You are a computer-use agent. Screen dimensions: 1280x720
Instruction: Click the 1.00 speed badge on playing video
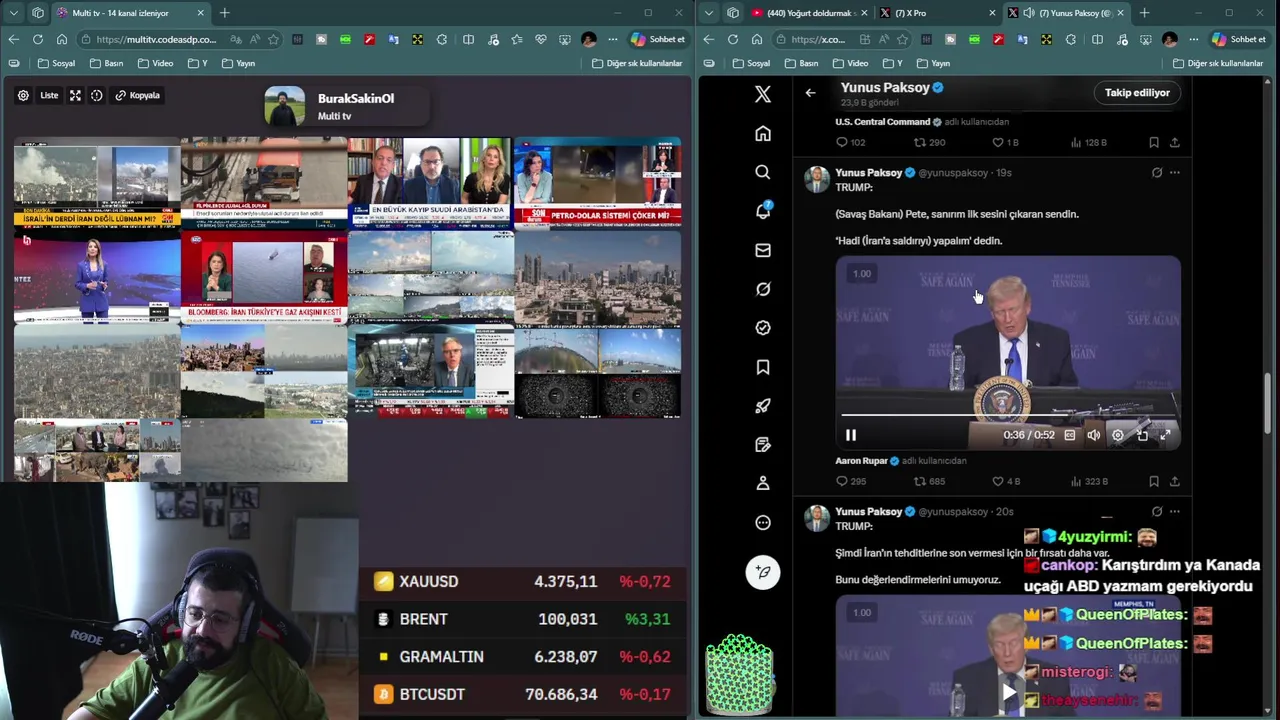click(x=862, y=273)
